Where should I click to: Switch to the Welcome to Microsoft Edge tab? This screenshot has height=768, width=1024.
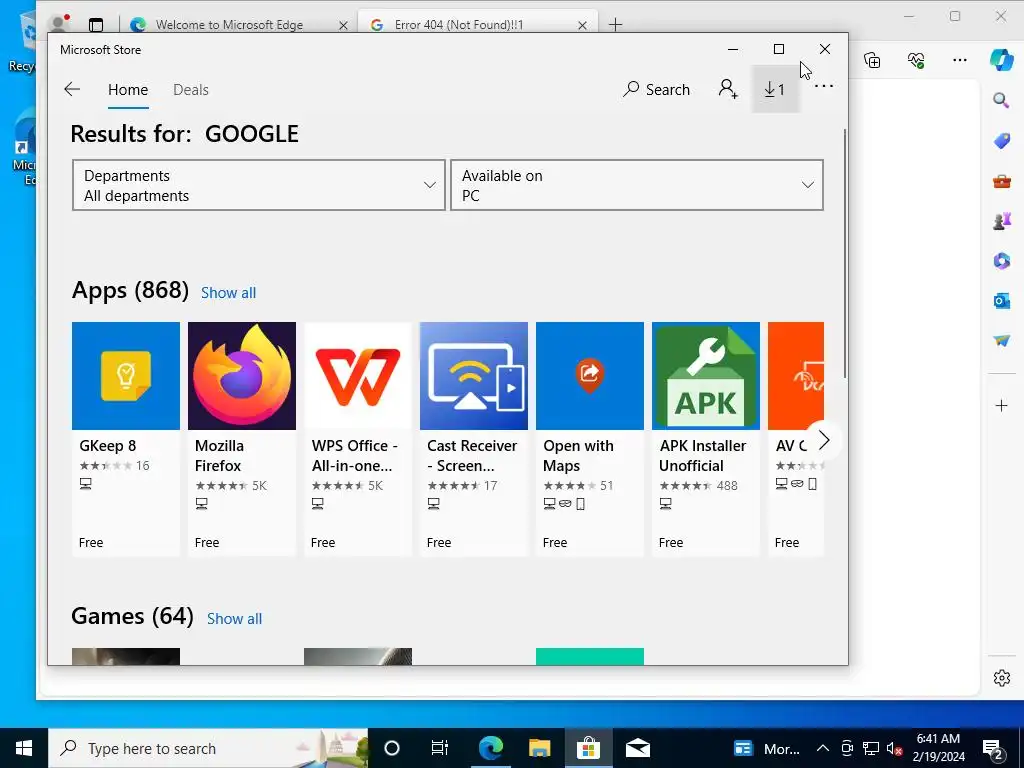229,25
